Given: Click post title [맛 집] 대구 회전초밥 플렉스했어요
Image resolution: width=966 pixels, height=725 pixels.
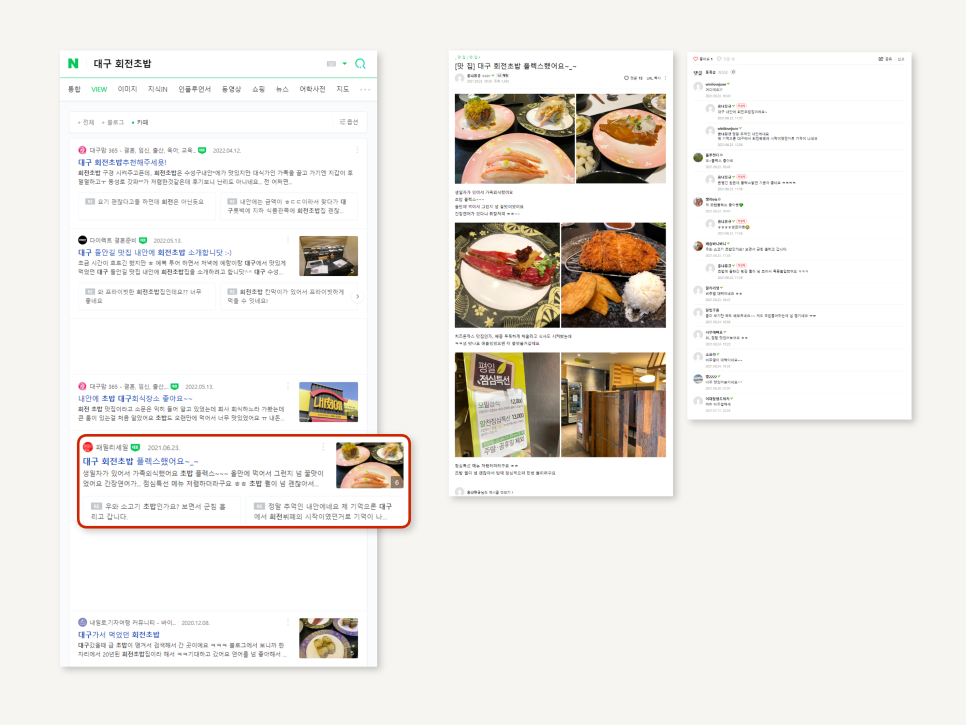Looking at the screenshot, I should pos(516,66).
